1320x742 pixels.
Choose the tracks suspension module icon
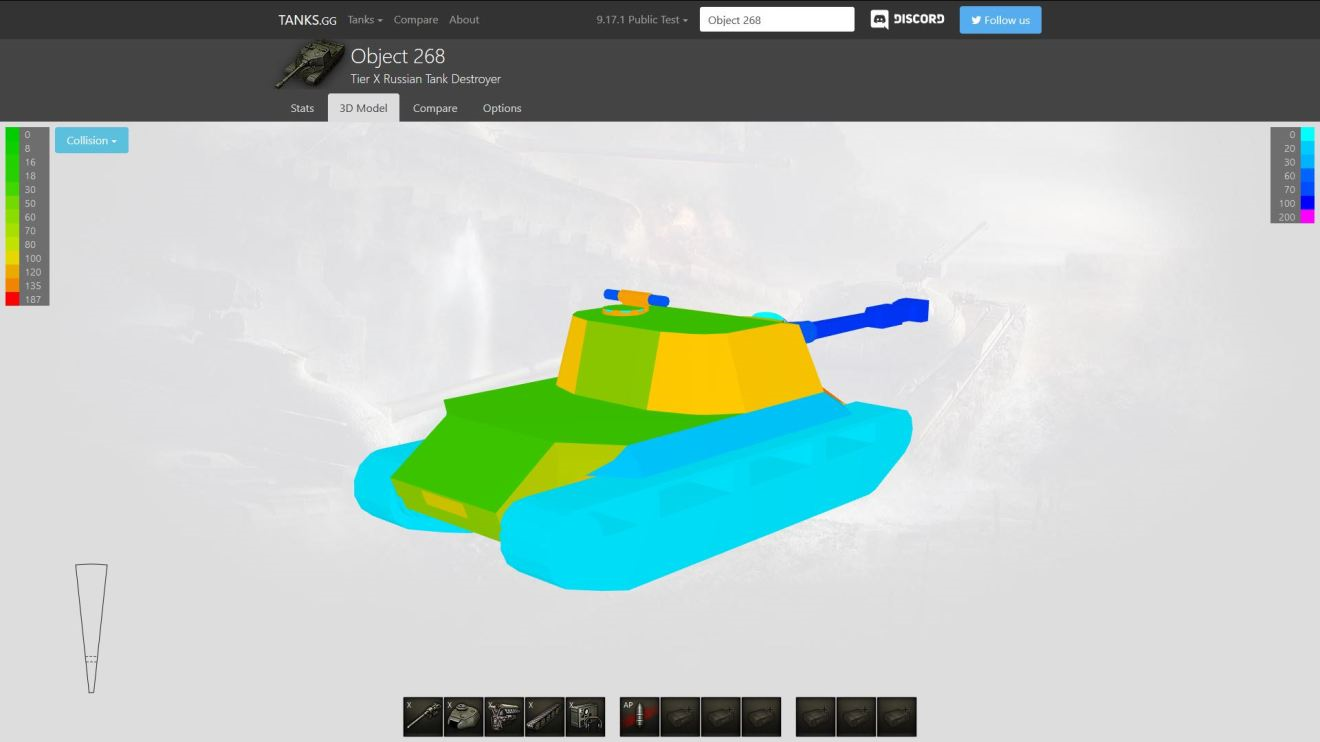545,717
